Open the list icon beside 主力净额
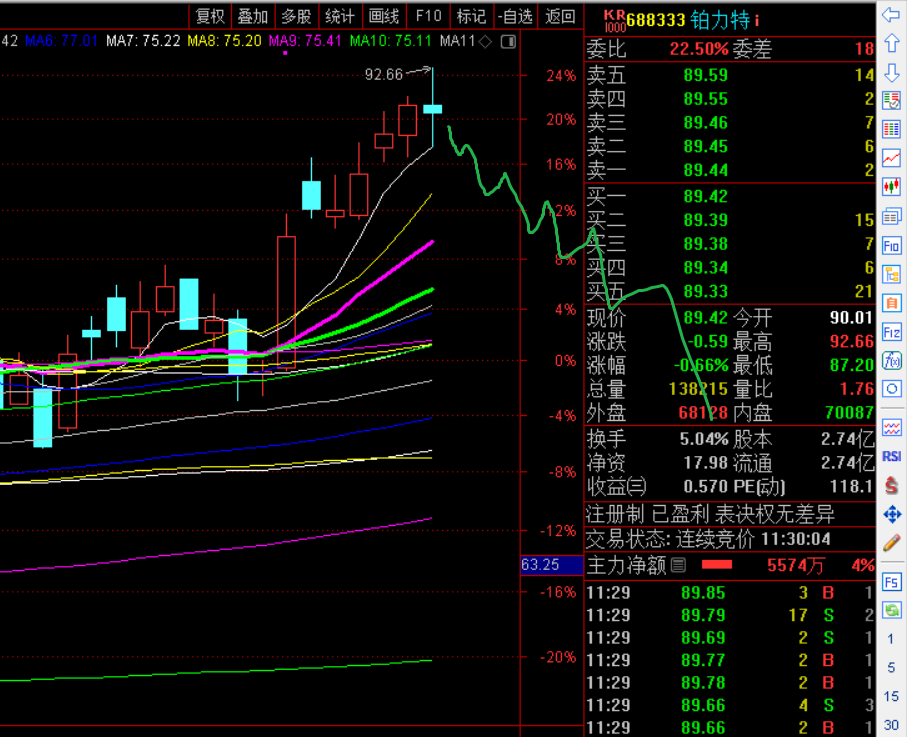This screenshot has height=737, width=907. (678, 565)
